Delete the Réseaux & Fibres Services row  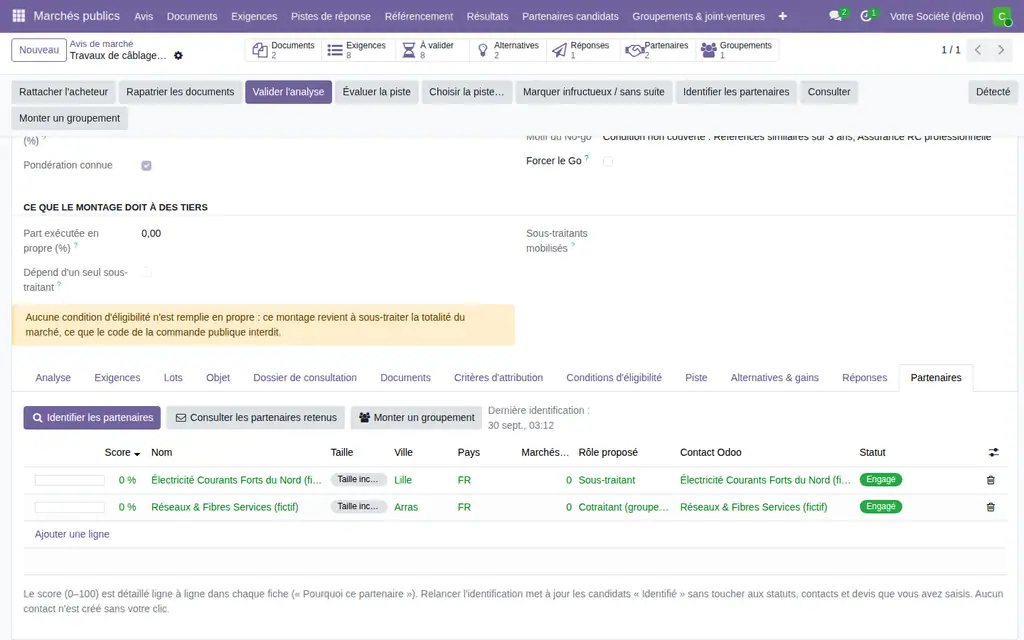pyautogui.click(x=990, y=507)
